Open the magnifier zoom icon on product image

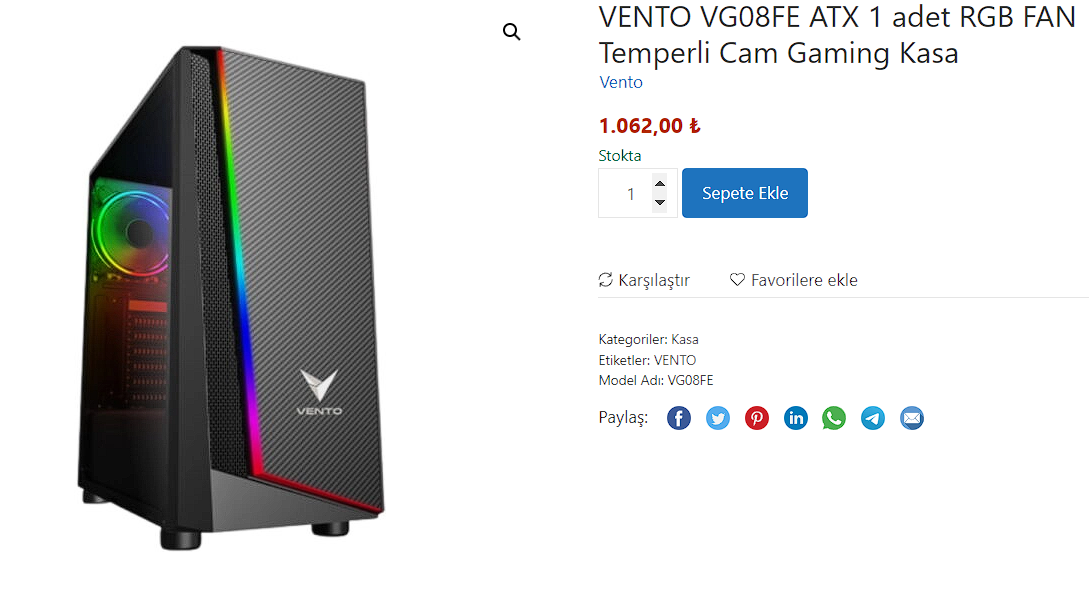pos(512,32)
